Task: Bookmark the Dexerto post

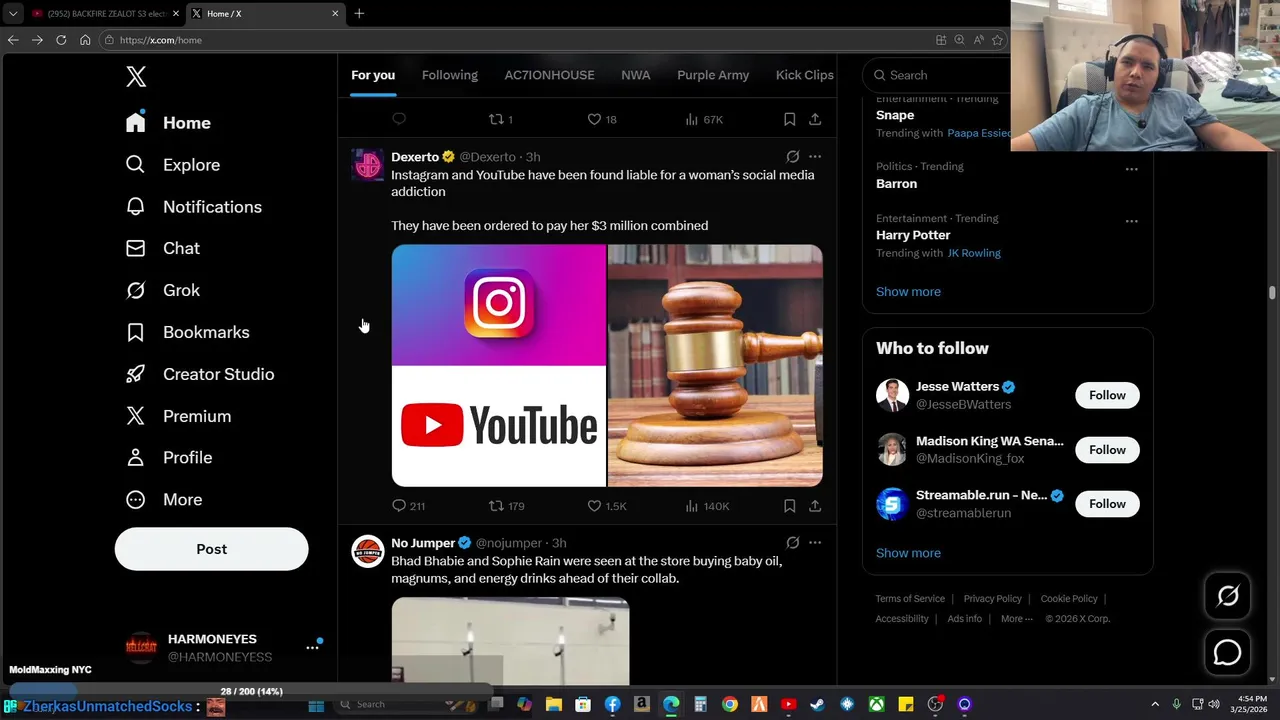Action: [x=789, y=506]
